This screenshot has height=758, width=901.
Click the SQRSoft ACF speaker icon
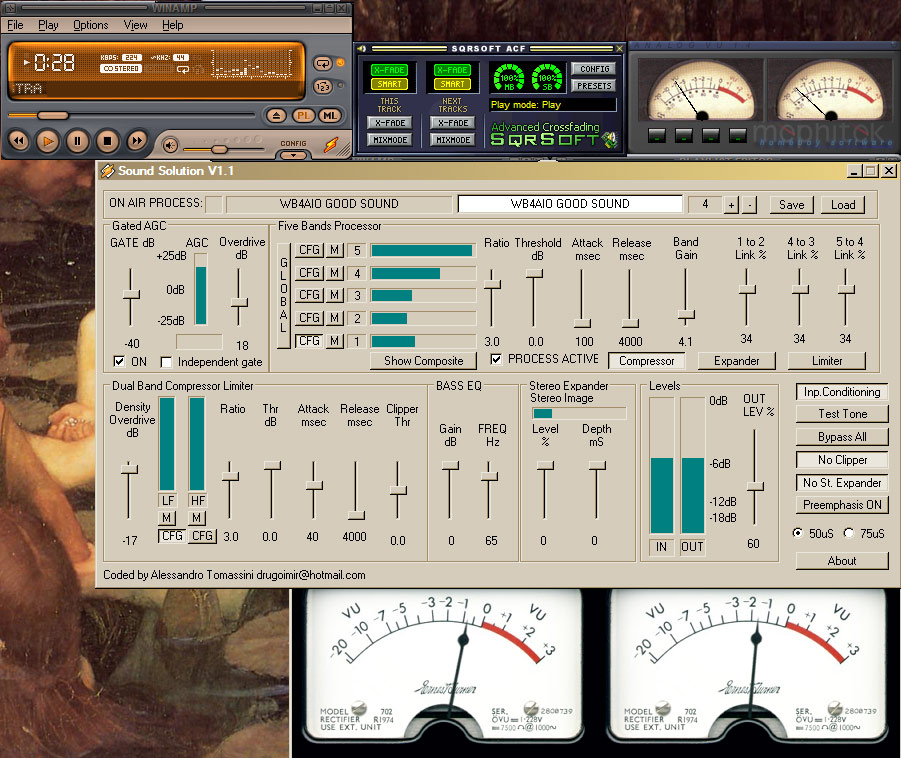tap(362, 49)
